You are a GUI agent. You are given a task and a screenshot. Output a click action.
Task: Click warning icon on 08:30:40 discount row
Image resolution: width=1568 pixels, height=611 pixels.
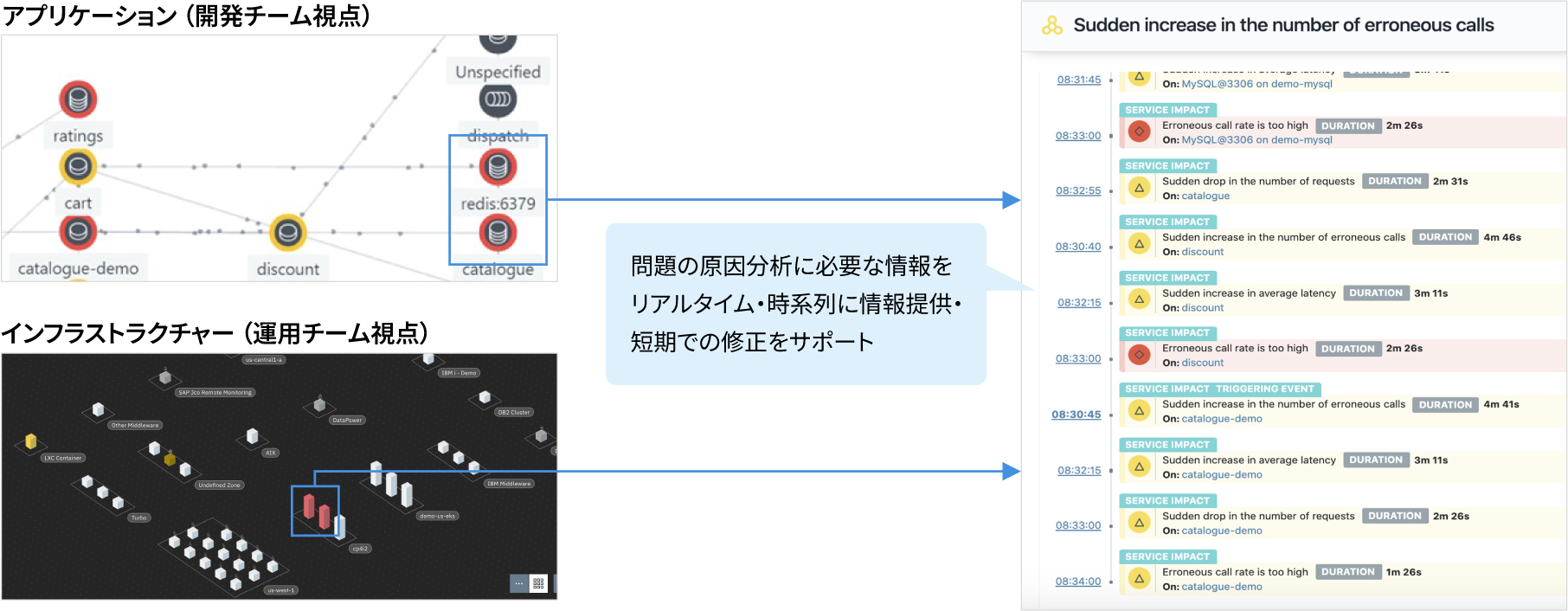click(x=1140, y=244)
